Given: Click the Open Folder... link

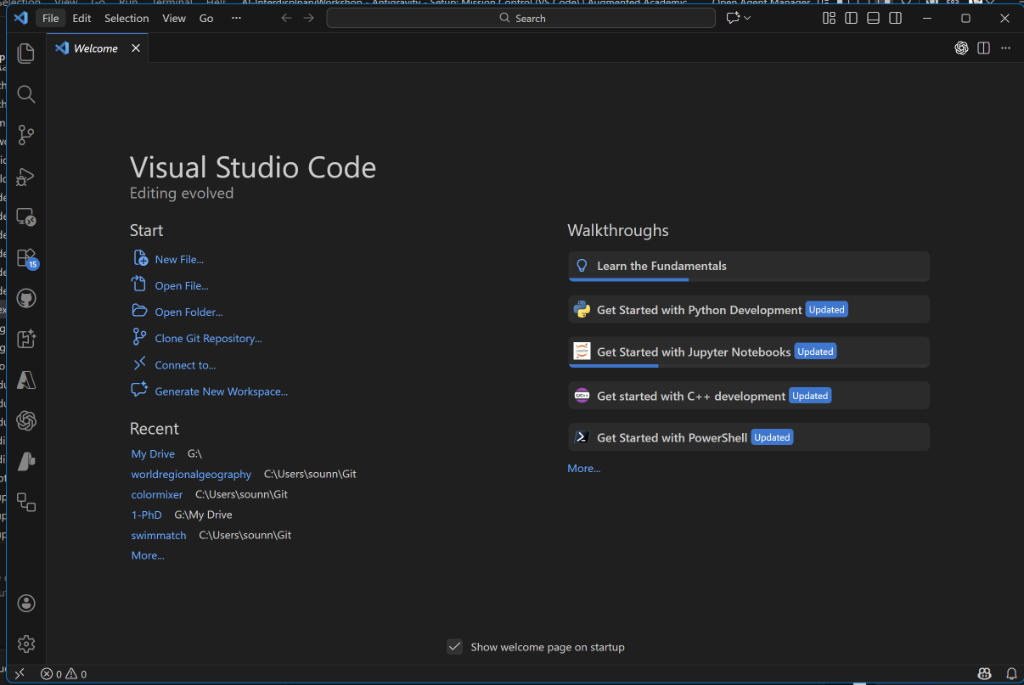Looking at the screenshot, I should [189, 312].
